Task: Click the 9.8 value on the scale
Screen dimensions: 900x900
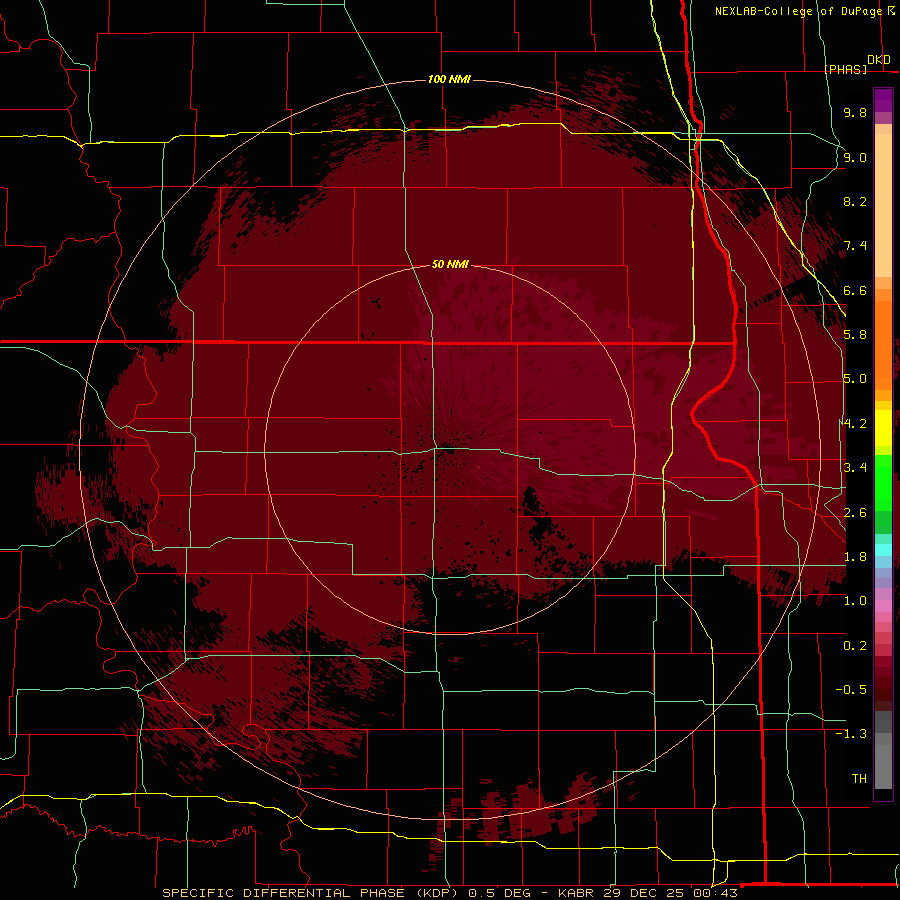Action: tap(855, 112)
